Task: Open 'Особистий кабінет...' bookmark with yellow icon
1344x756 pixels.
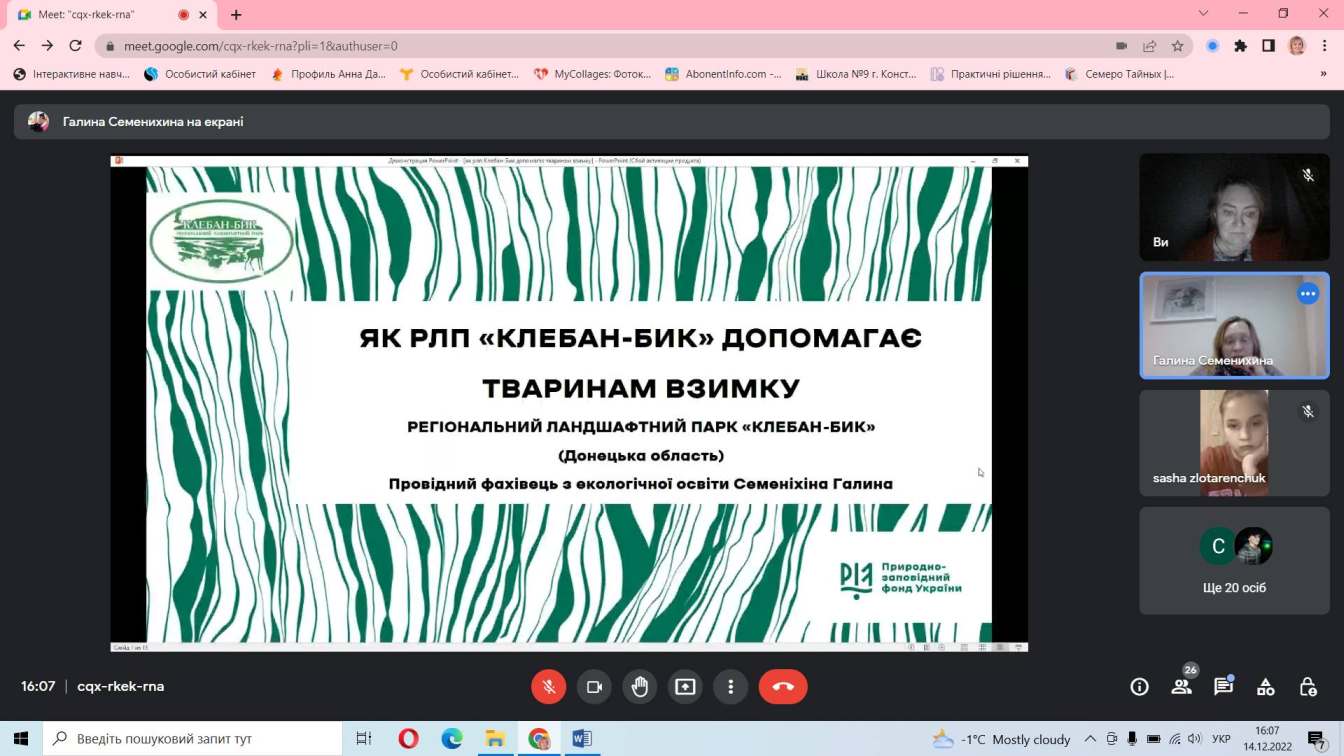Action: click(459, 74)
